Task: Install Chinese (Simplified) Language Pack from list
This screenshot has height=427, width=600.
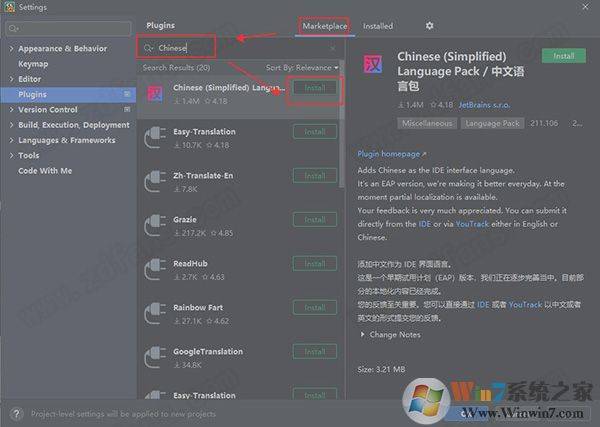Action: point(315,88)
